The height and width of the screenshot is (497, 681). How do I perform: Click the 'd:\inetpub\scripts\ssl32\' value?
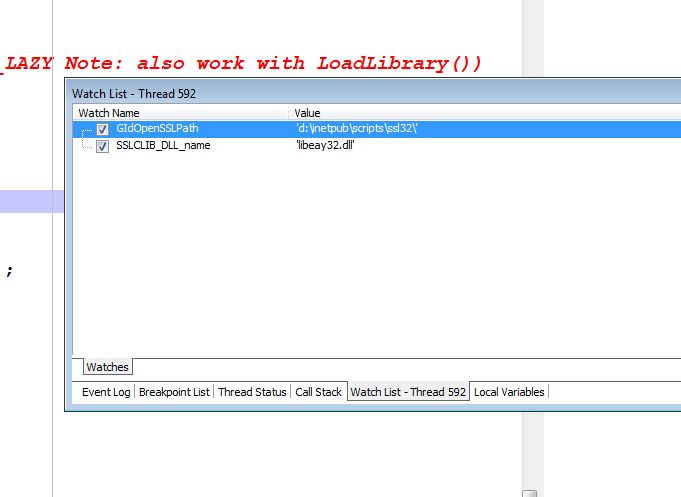[x=357, y=129]
